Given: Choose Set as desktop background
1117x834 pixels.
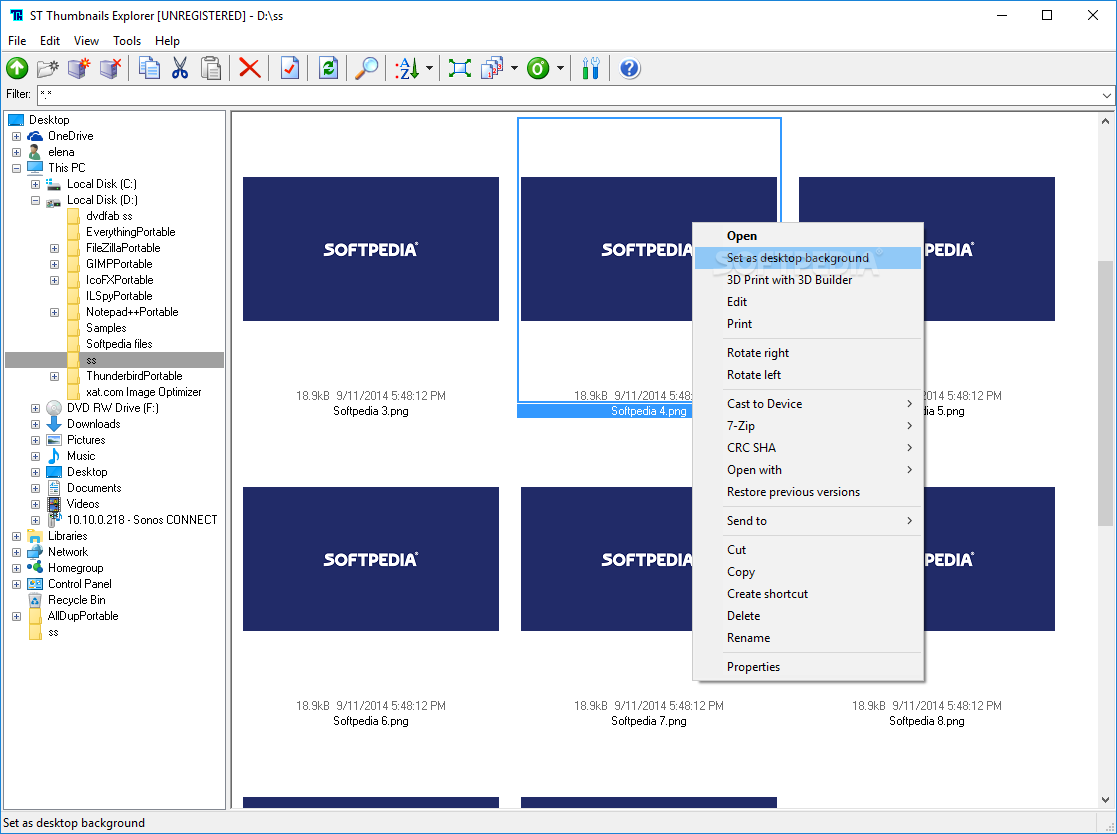Looking at the screenshot, I should click(x=808, y=258).
